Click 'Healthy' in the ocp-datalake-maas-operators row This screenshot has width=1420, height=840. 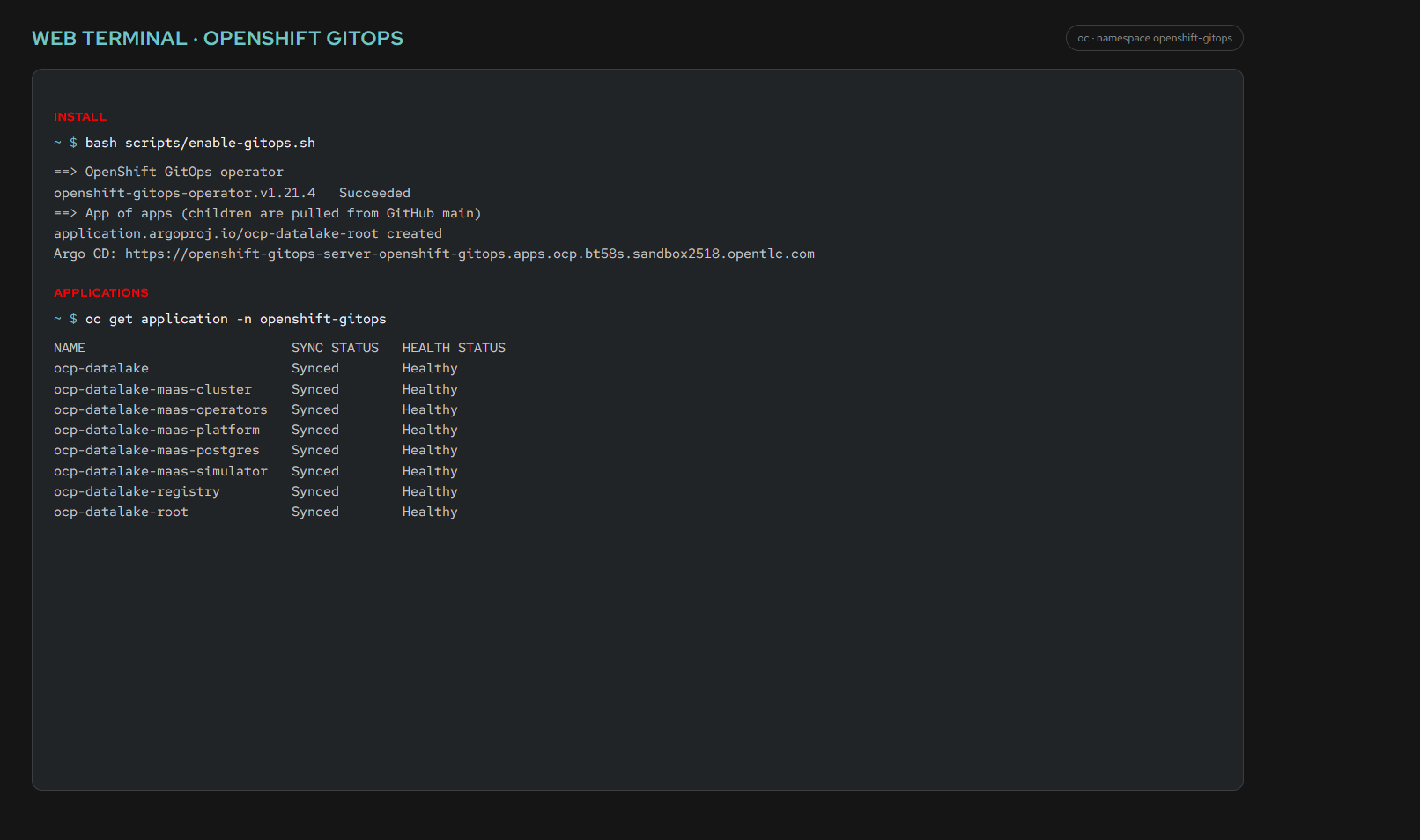tap(430, 409)
